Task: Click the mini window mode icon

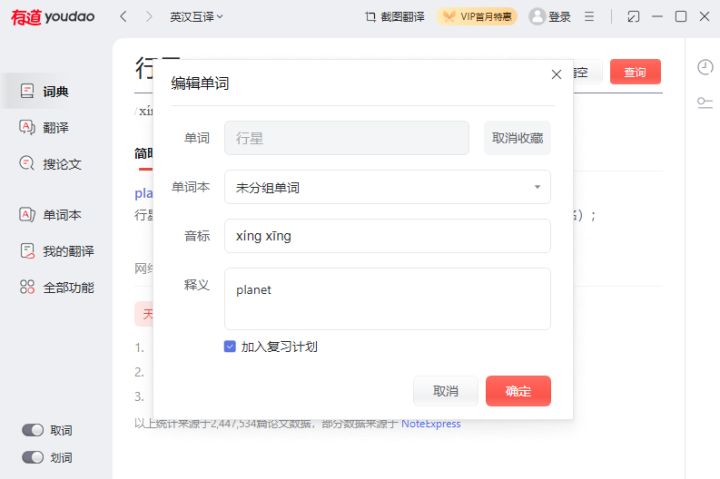Action: pos(632,17)
